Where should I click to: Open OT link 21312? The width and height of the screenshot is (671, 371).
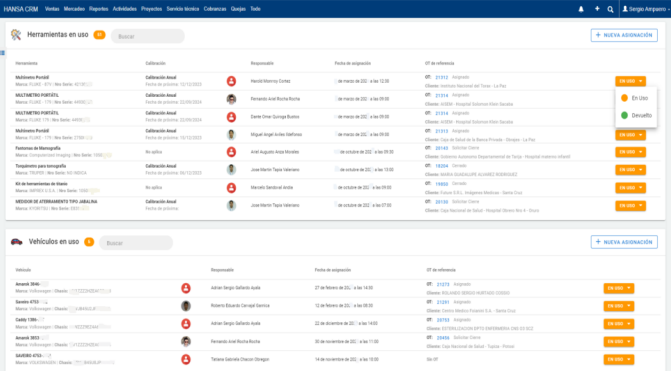[441, 77]
